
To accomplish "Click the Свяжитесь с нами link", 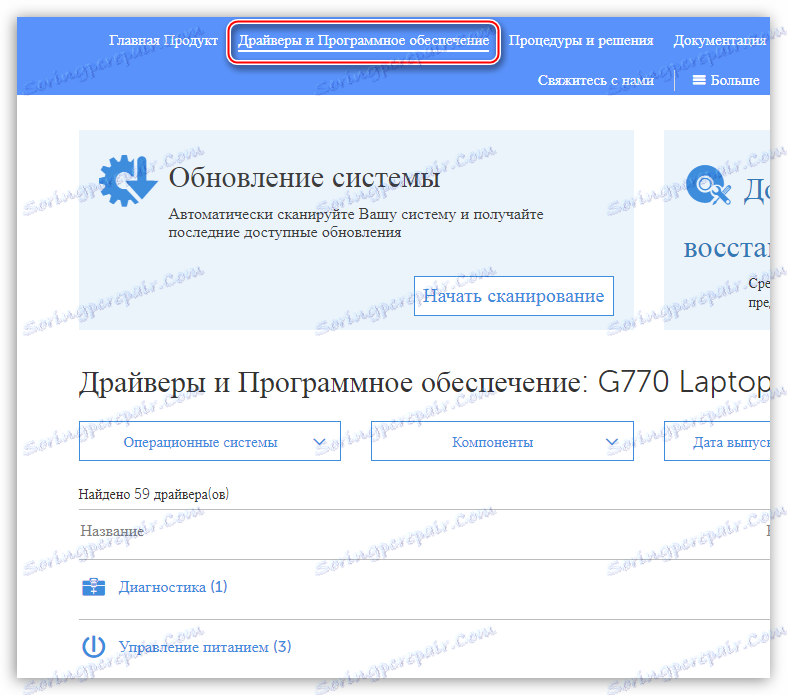I will click(596, 80).
